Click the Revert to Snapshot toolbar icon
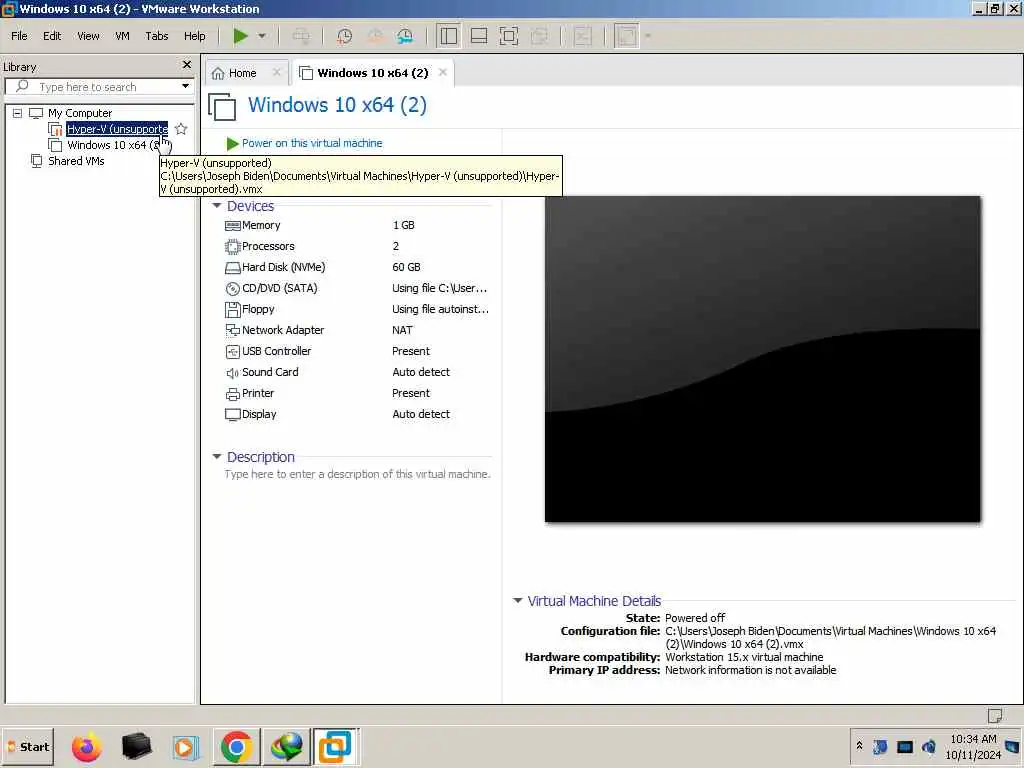The width and height of the screenshot is (1024, 768). click(375, 36)
